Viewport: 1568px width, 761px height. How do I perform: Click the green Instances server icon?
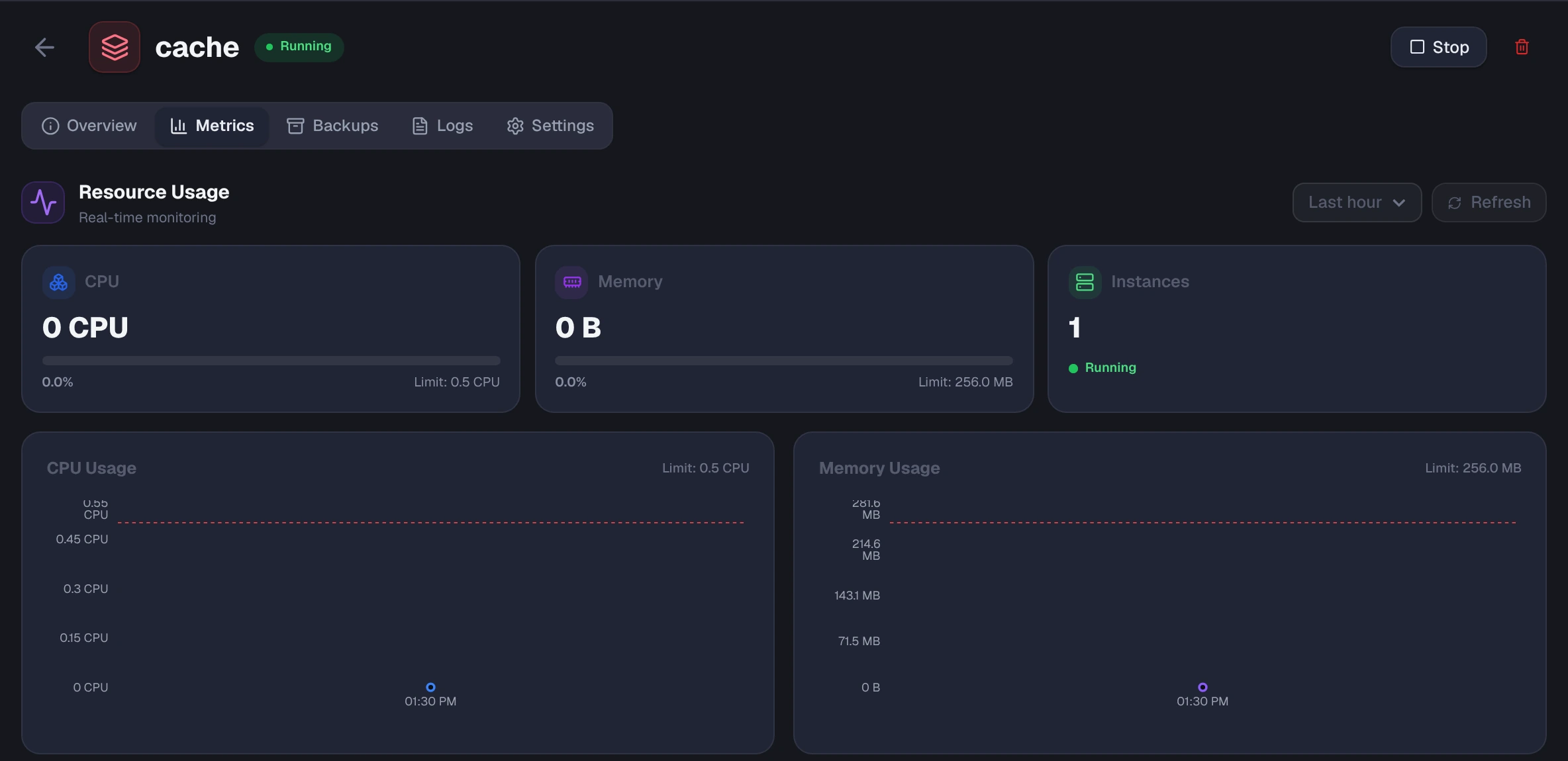pos(1085,283)
